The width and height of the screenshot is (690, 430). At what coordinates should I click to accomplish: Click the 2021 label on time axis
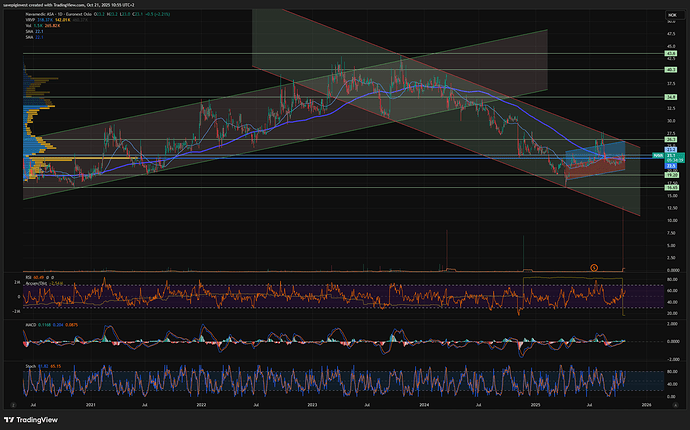point(91,405)
